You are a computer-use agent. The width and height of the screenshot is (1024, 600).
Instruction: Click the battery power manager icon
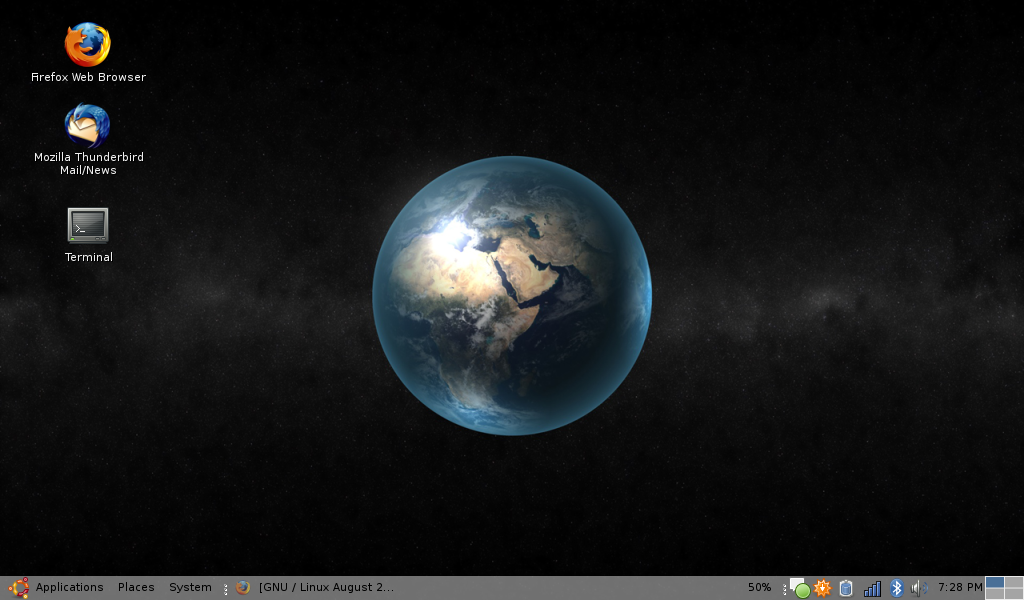pos(846,588)
